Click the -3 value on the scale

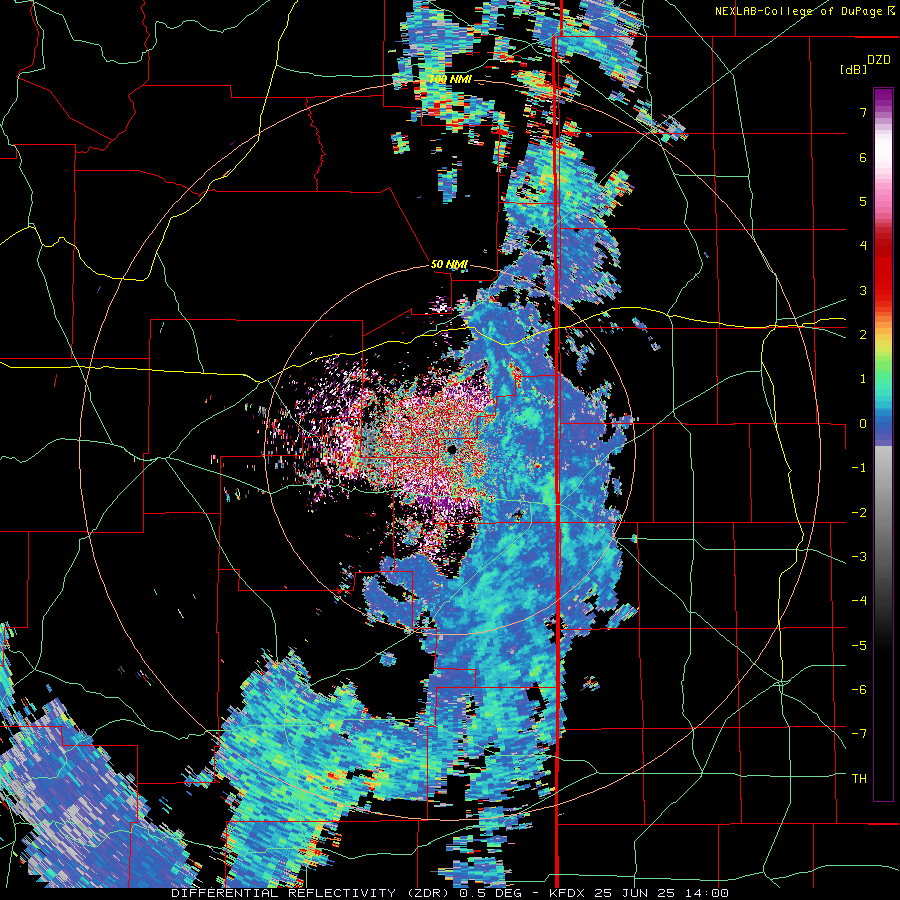(859, 557)
